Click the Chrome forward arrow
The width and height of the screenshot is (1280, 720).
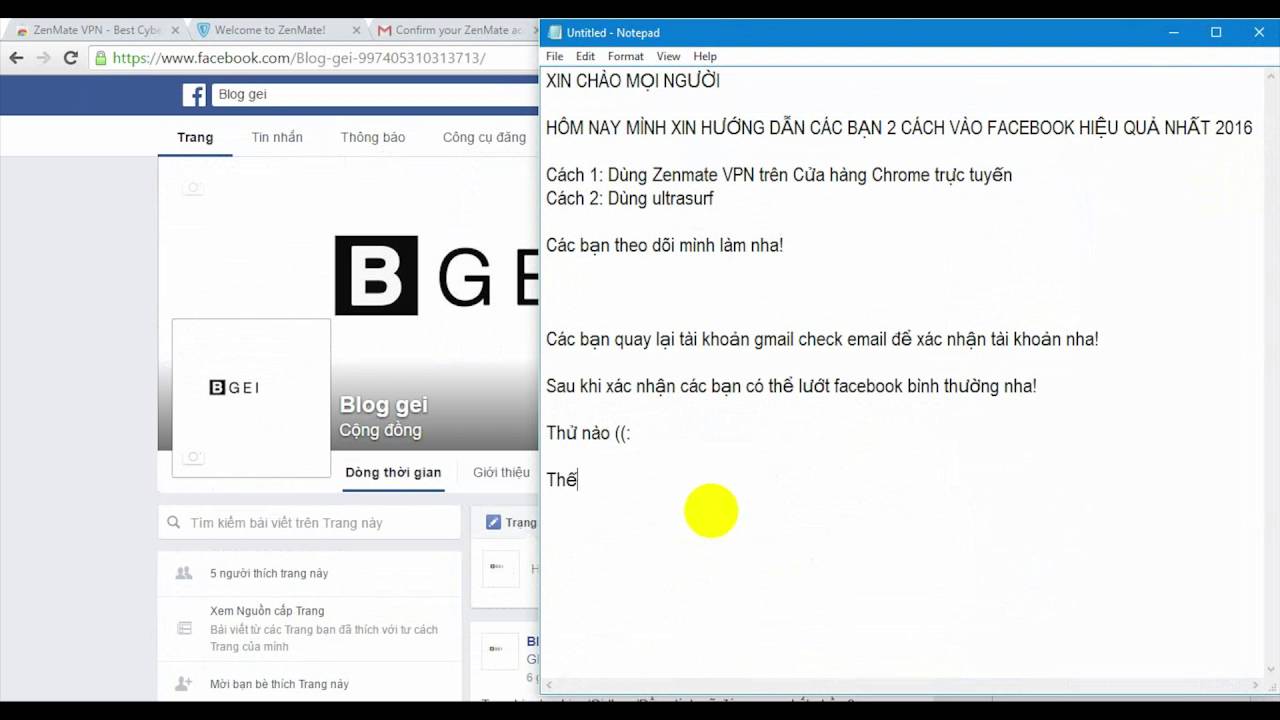click(x=43, y=58)
